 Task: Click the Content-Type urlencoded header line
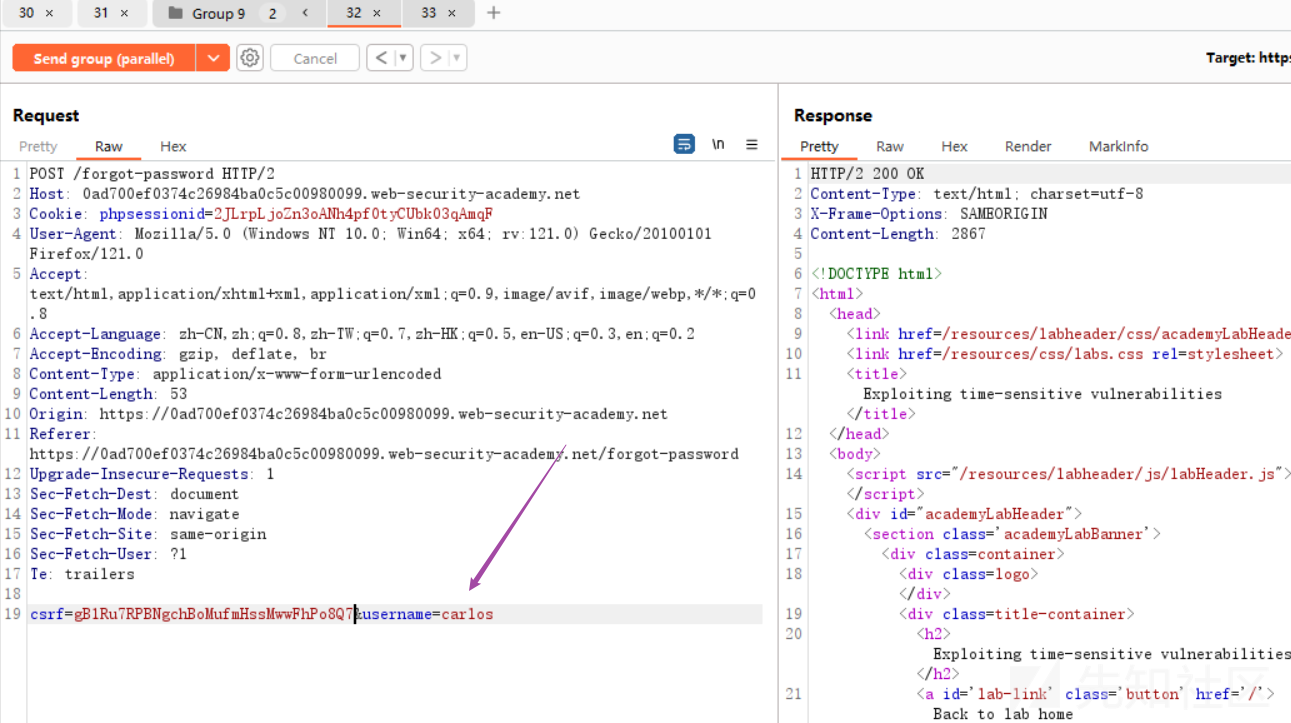235,374
